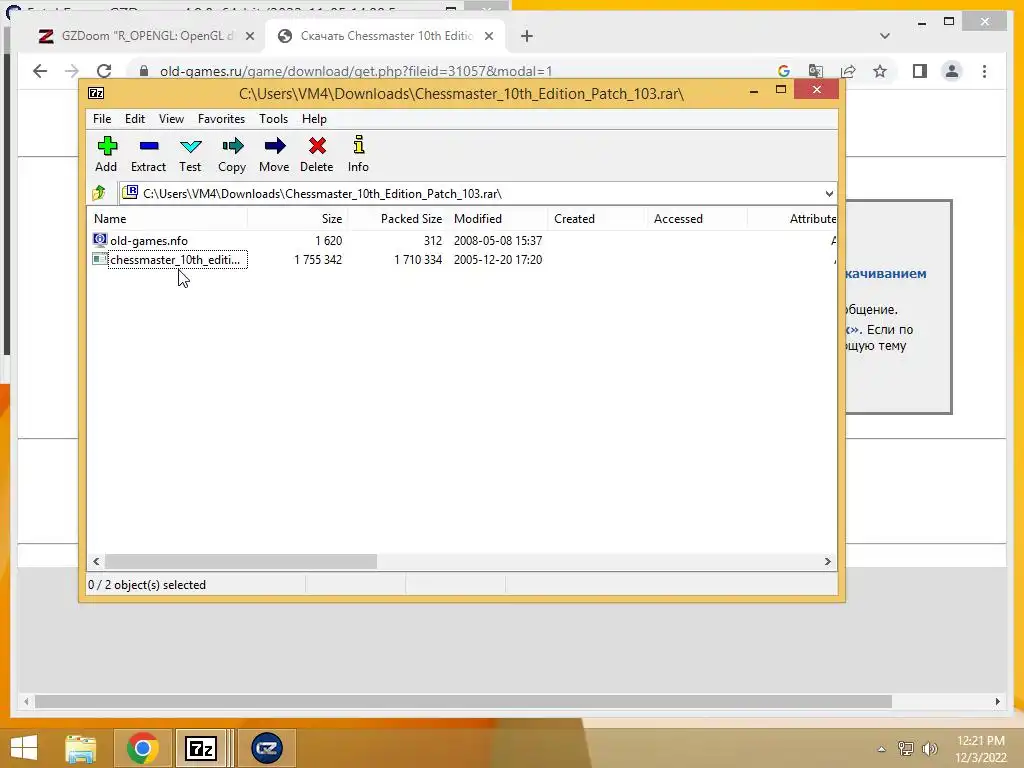The height and width of the screenshot is (768, 1024).
Task: Sort by the Size column header
Action: pyautogui.click(x=297, y=219)
